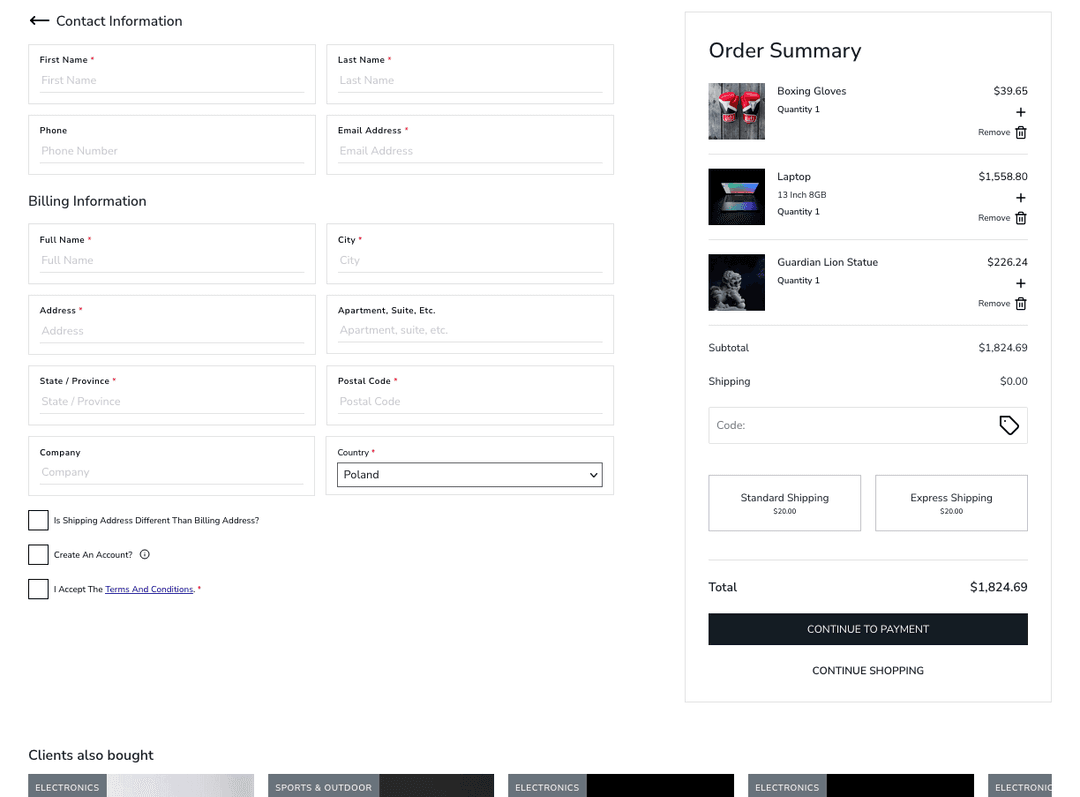Viewport: 1080px width, 797px height.
Task: Click the CONTINUE TO PAYMENT button
Action: point(867,629)
